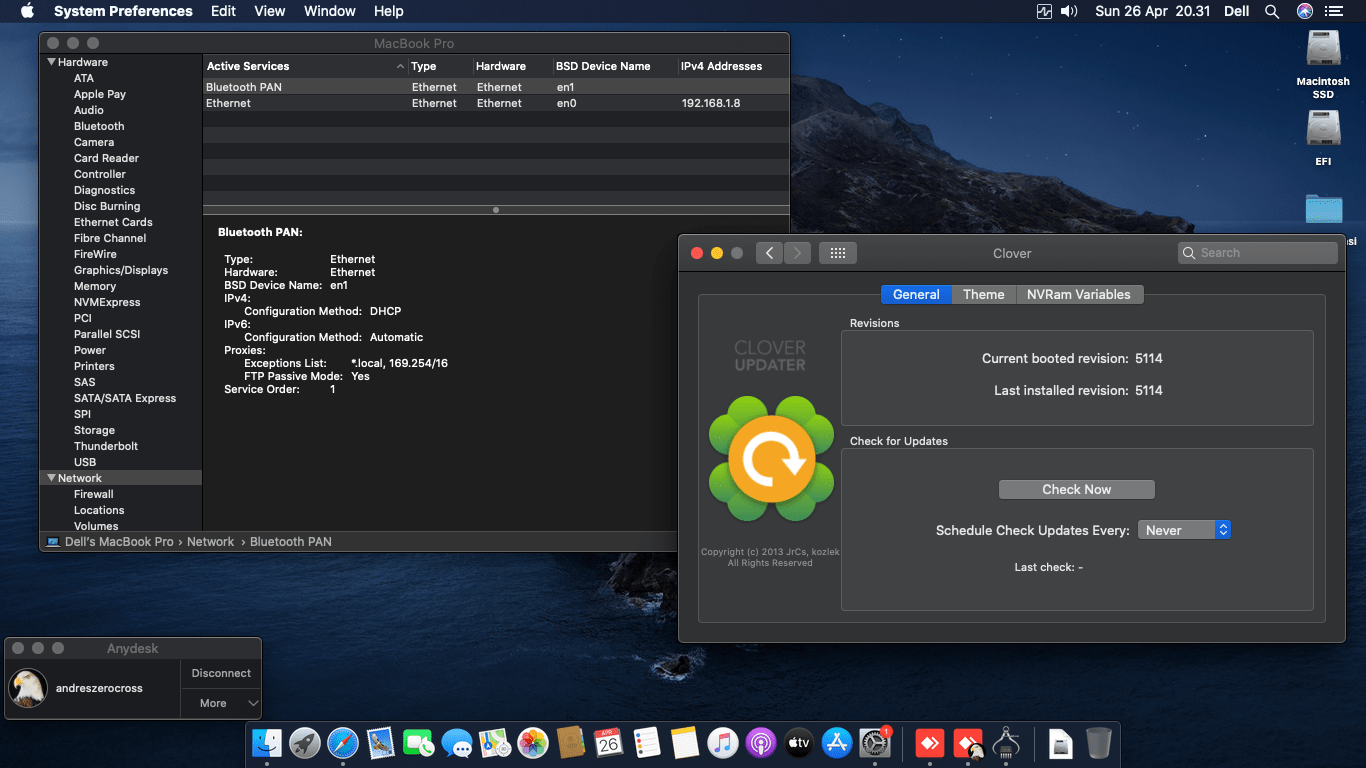Choose Firewall under Network
The height and width of the screenshot is (768, 1366).
tap(94, 494)
